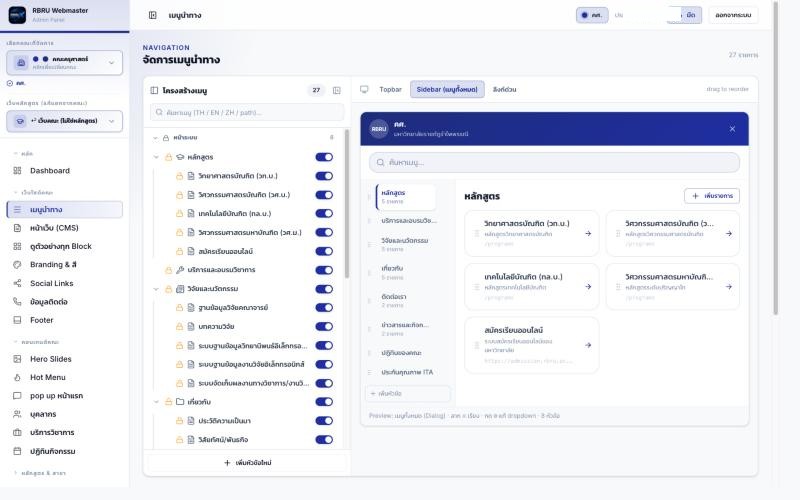800x500 pixels.
Task: Open the faculty selector dropdown
Action: pos(65,63)
